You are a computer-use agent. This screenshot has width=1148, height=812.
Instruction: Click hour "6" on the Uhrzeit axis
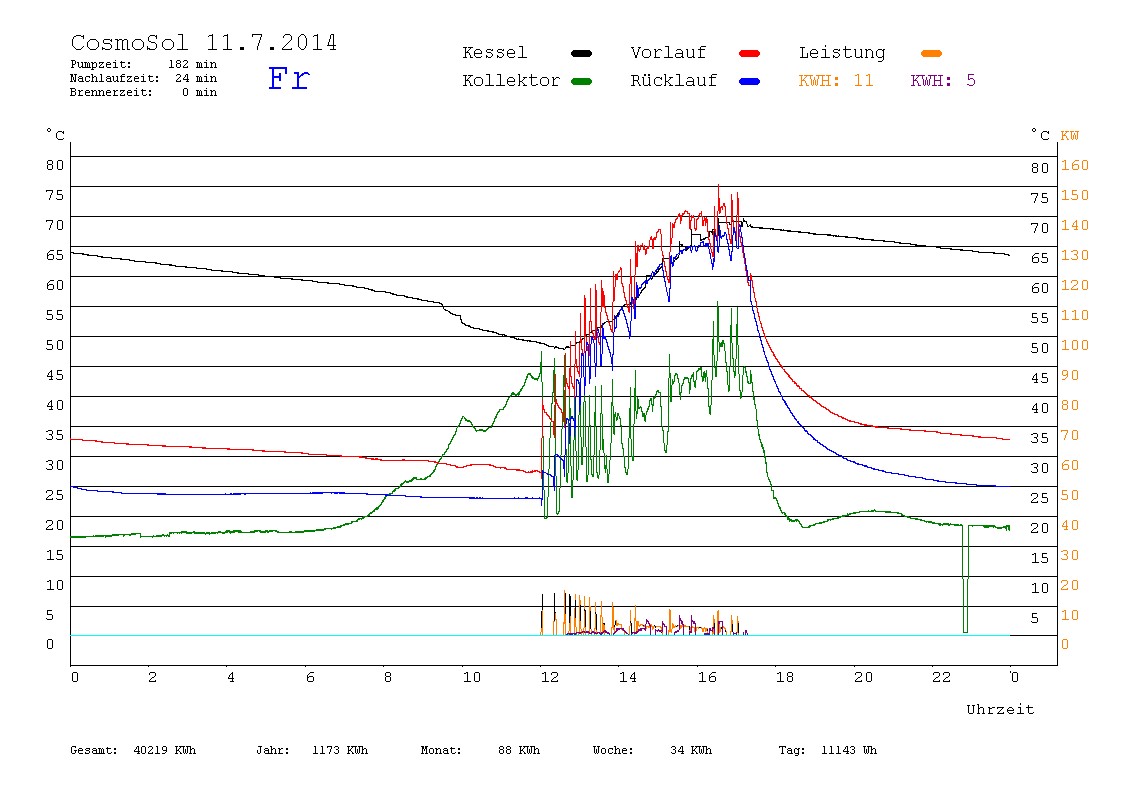310,677
